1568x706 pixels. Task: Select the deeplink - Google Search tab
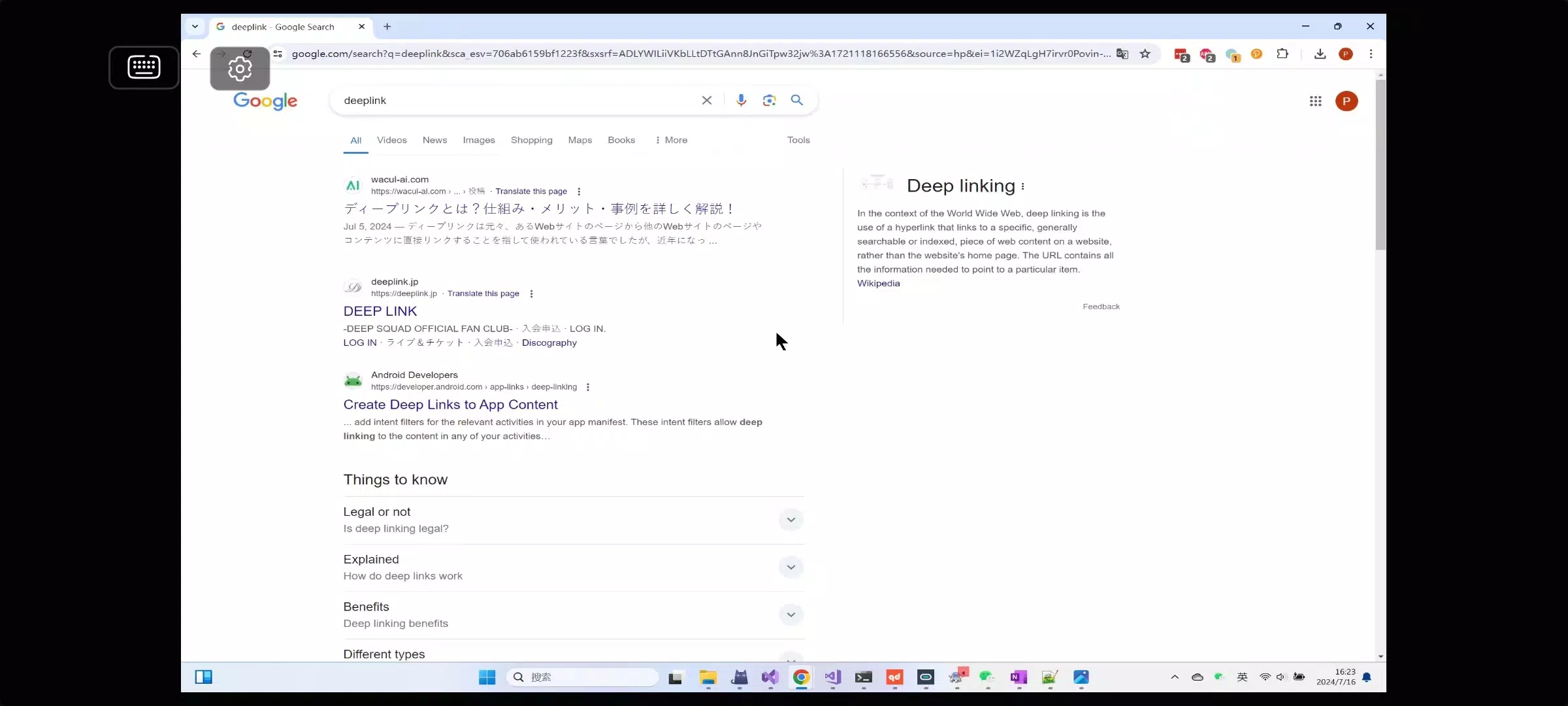pyautogui.click(x=291, y=27)
